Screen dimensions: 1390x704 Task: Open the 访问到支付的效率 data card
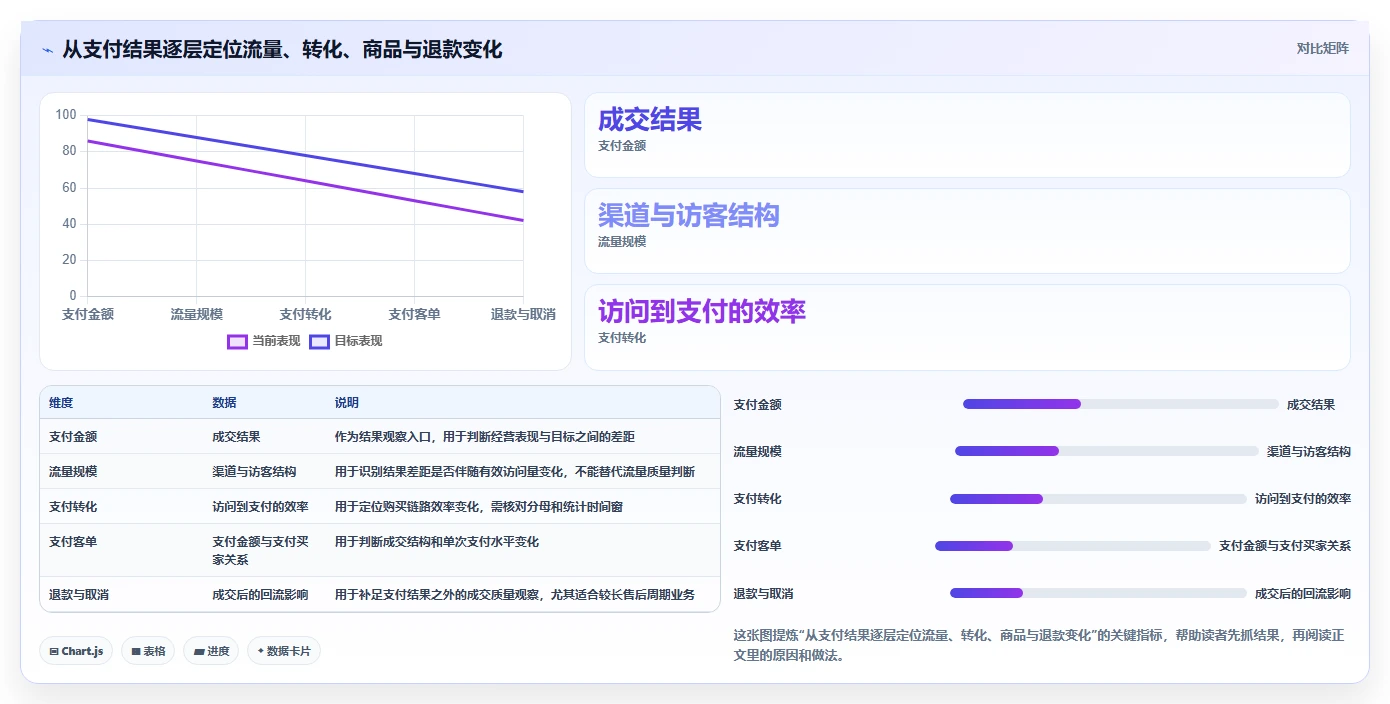967,327
